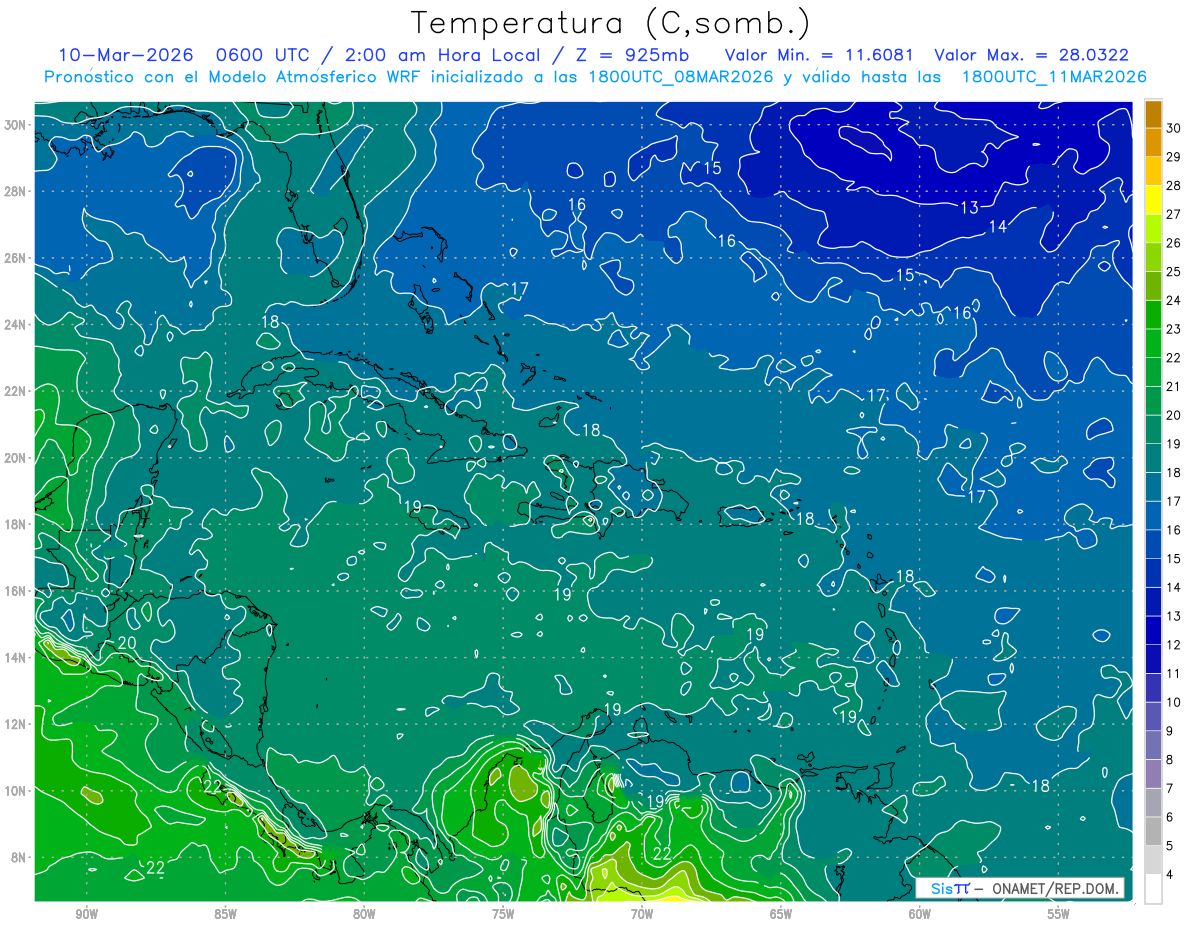Select the pressure level "Z = 925mb"
This screenshot has height=927, width=1200.
[630, 55]
